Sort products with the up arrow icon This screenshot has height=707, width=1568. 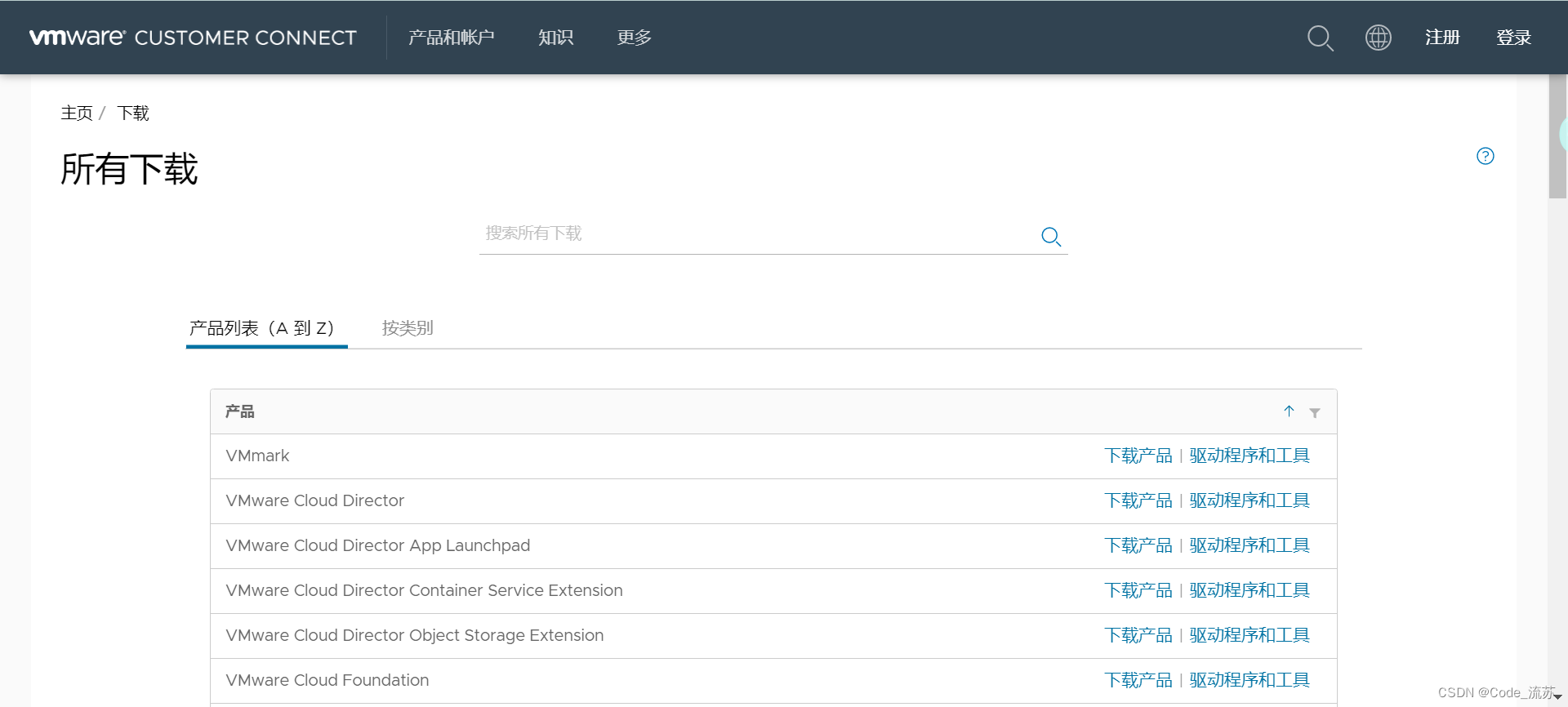(x=1289, y=411)
